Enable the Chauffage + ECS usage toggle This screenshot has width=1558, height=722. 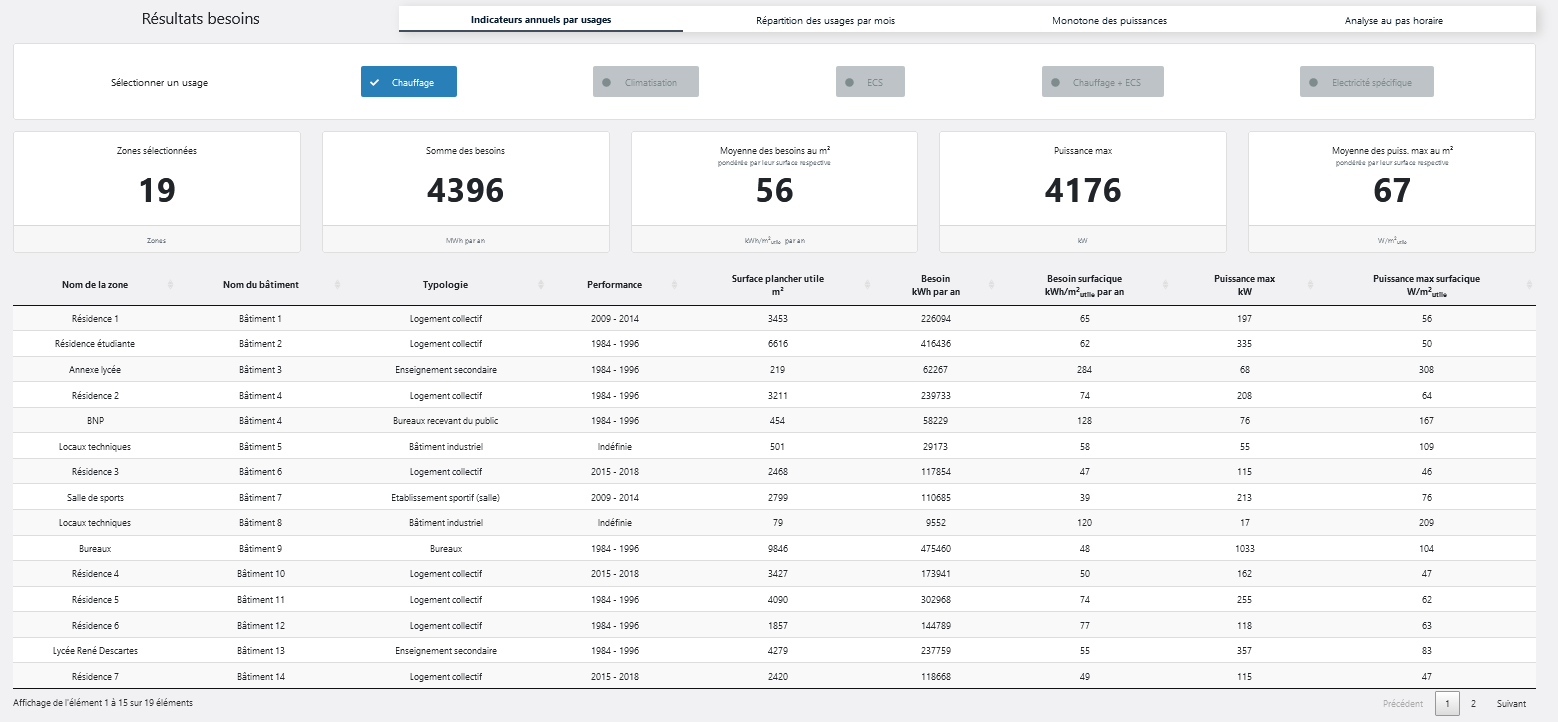(1103, 82)
